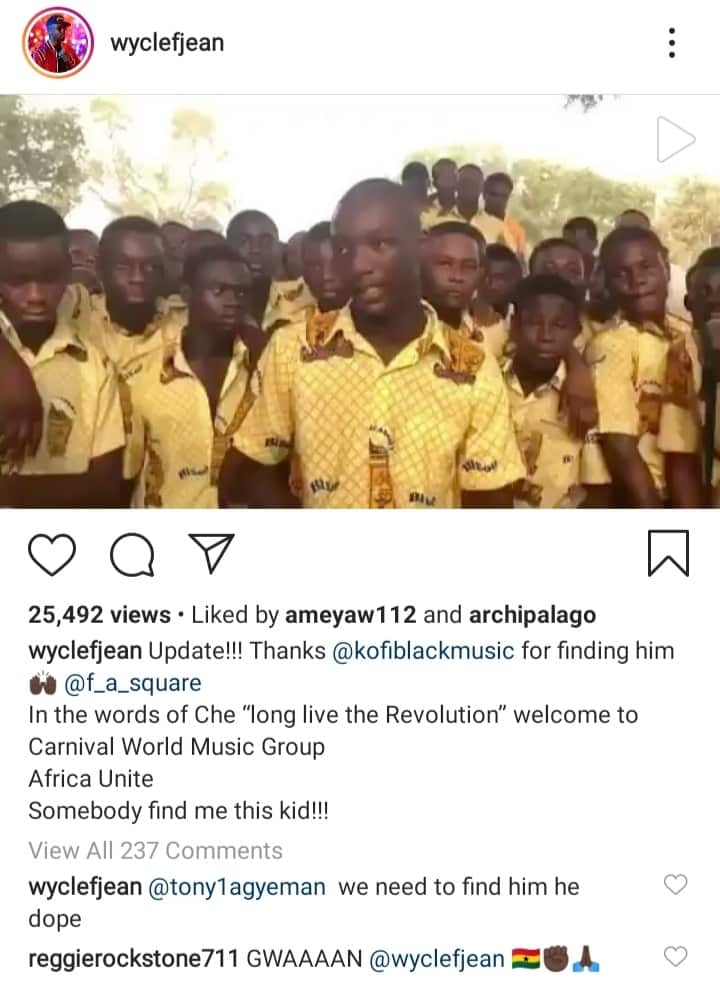The width and height of the screenshot is (720, 988).
Task: Like wyclefjean's comment to tony1agyeman
Action: [x=675, y=884]
